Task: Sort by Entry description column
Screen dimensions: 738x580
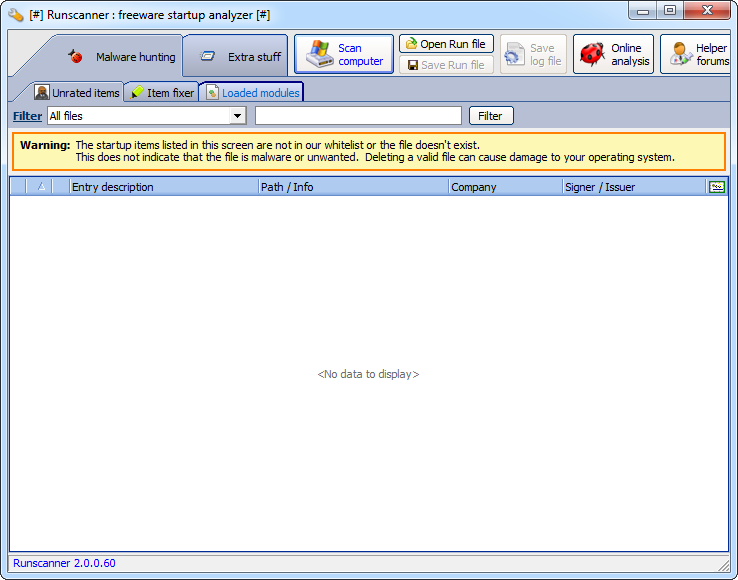Action: [164, 187]
